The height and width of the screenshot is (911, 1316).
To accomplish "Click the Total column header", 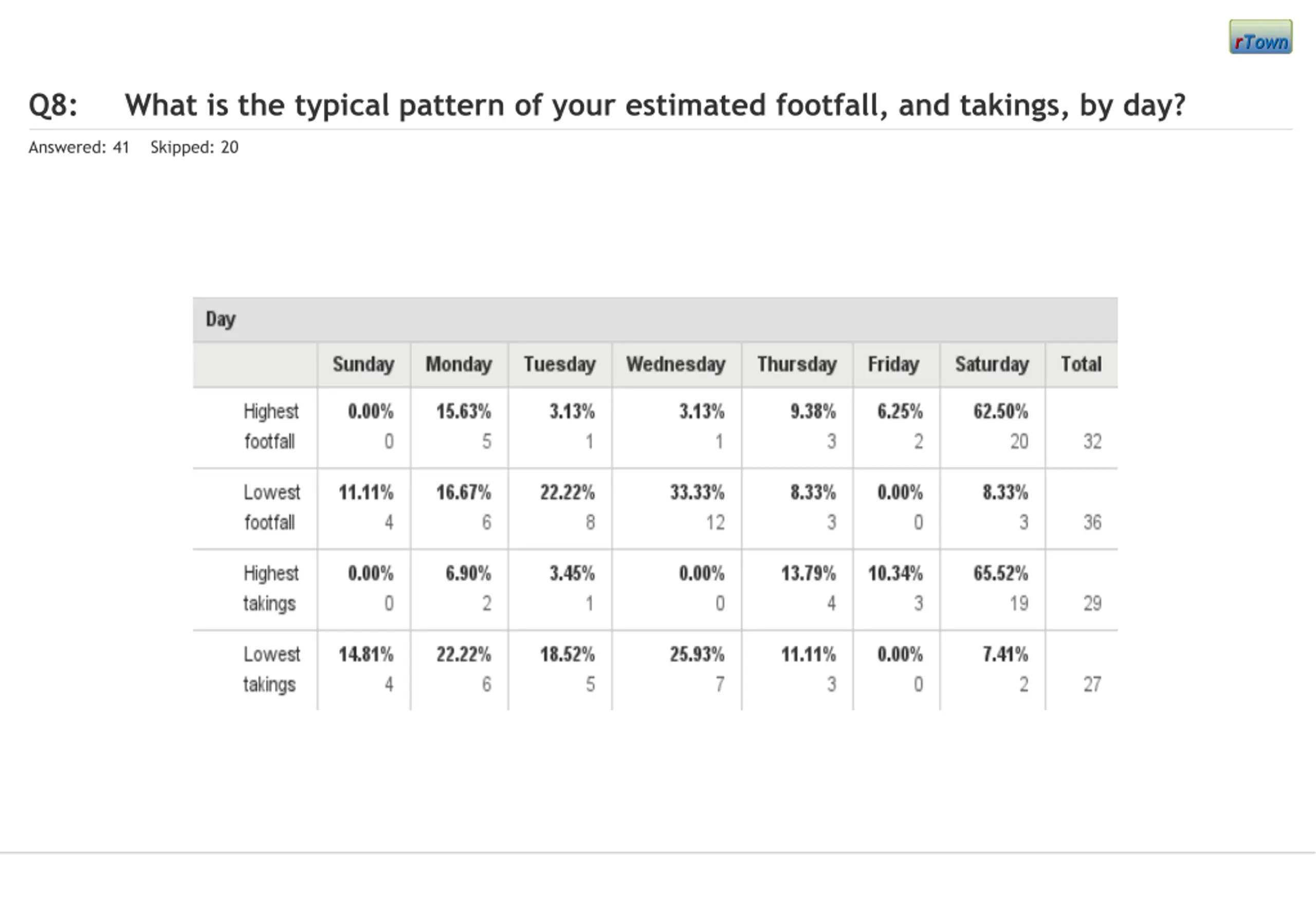I will [x=1081, y=364].
